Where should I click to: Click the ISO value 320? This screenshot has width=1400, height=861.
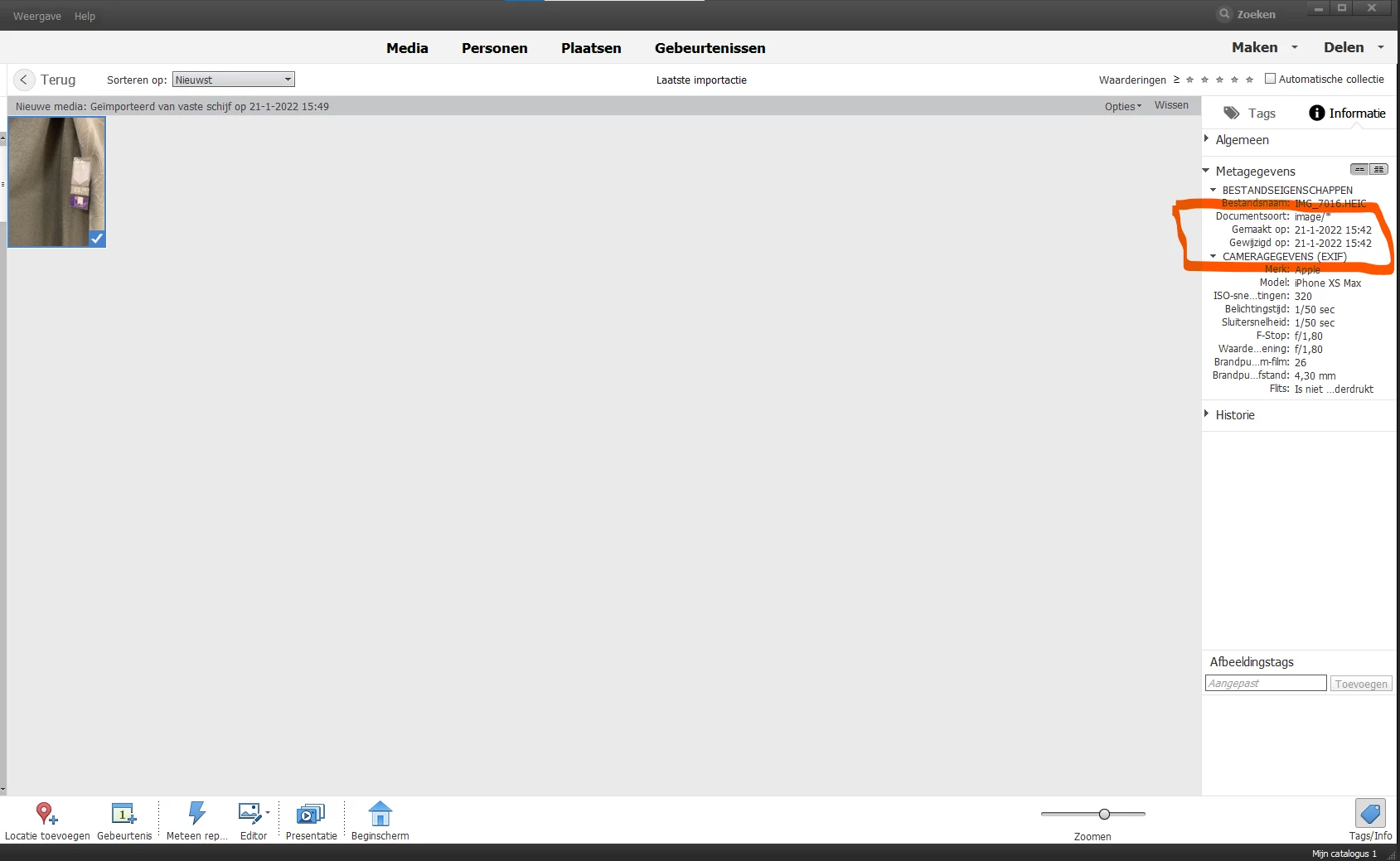pos(1303,296)
